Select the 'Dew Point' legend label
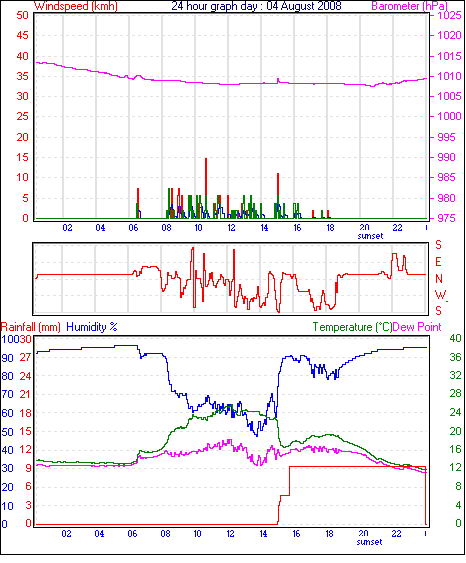Image resolution: width=466 pixels, height=563 pixels. click(x=417, y=327)
